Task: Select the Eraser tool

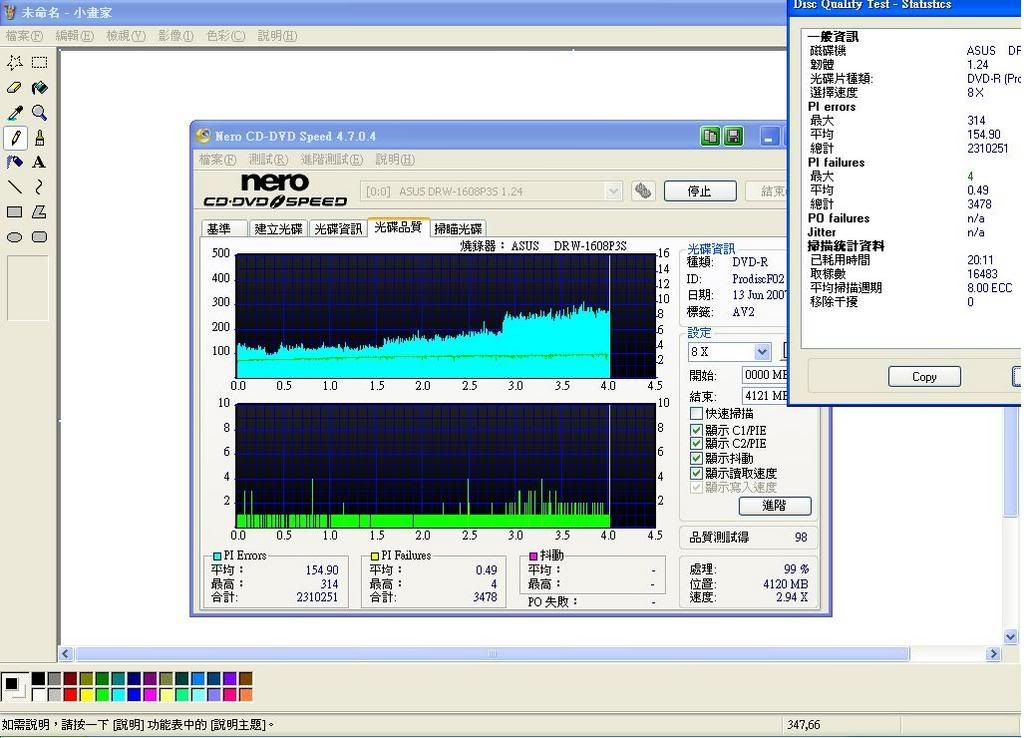Action: 15,88
